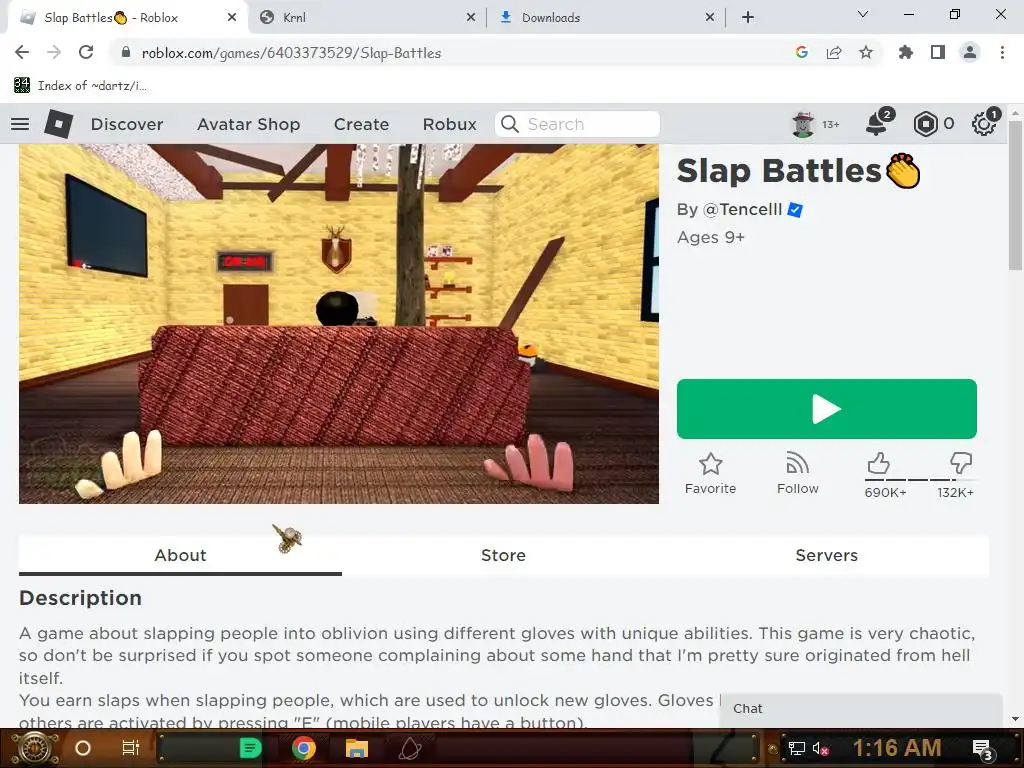This screenshot has width=1024, height=768.
Task: Open a new browser tab
Action: click(x=748, y=18)
